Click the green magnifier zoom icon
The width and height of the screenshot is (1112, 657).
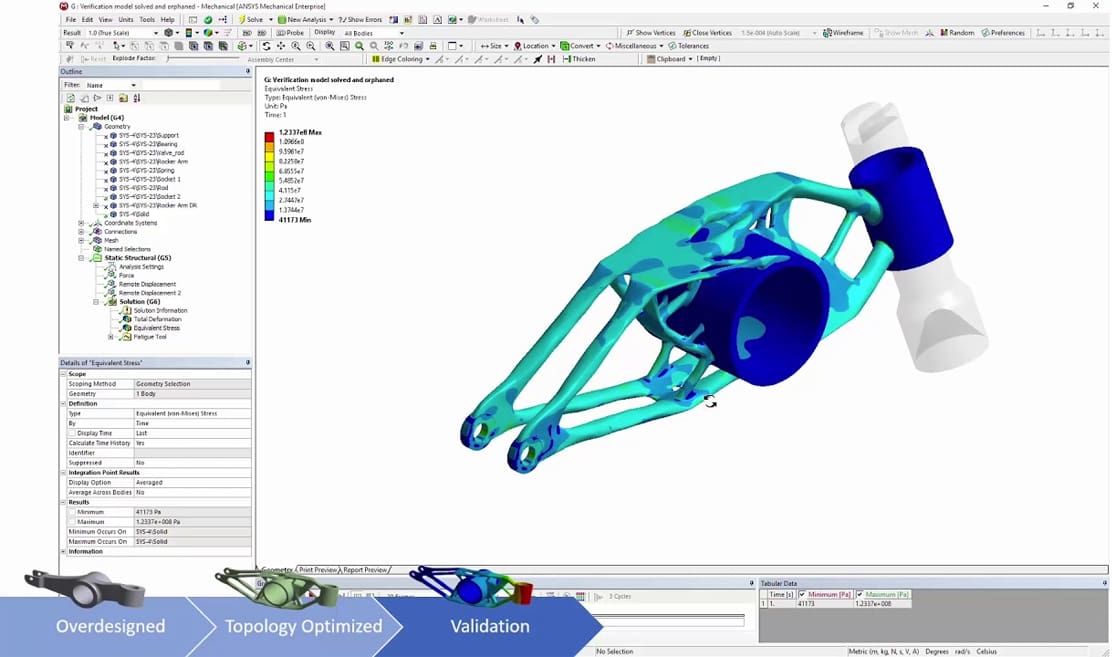[x=360, y=46]
